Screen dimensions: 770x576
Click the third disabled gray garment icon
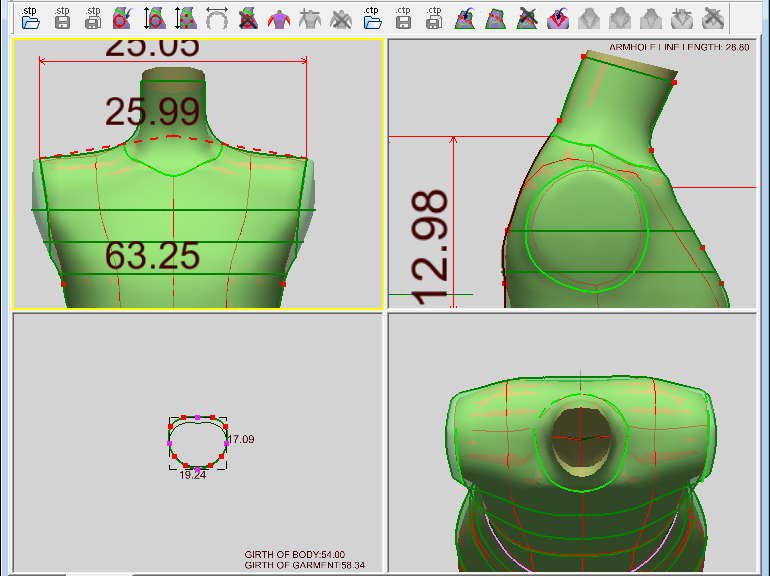(x=651, y=18)
